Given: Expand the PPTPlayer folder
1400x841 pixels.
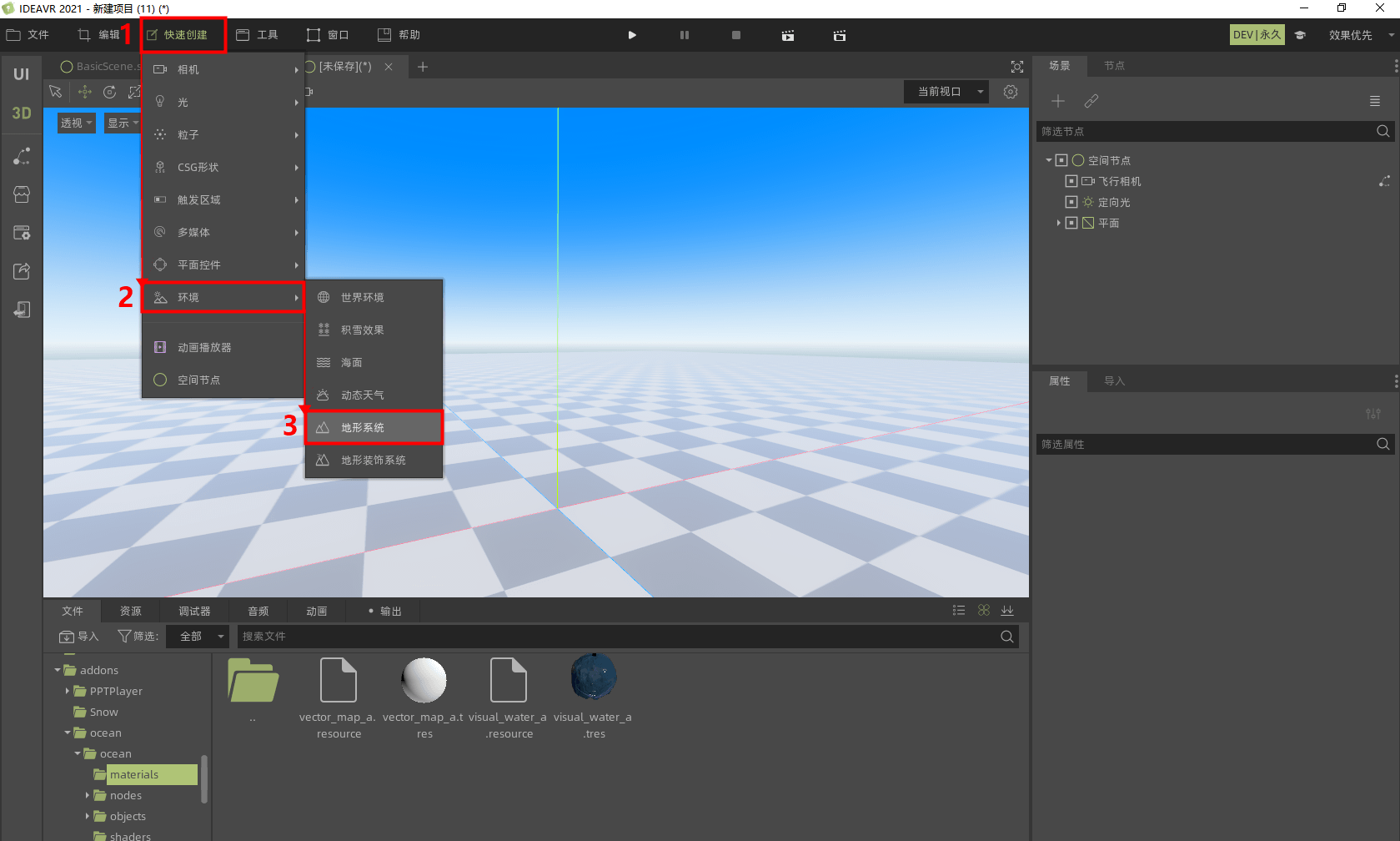Looking at the screenshot, I should (x=68, y=691).
